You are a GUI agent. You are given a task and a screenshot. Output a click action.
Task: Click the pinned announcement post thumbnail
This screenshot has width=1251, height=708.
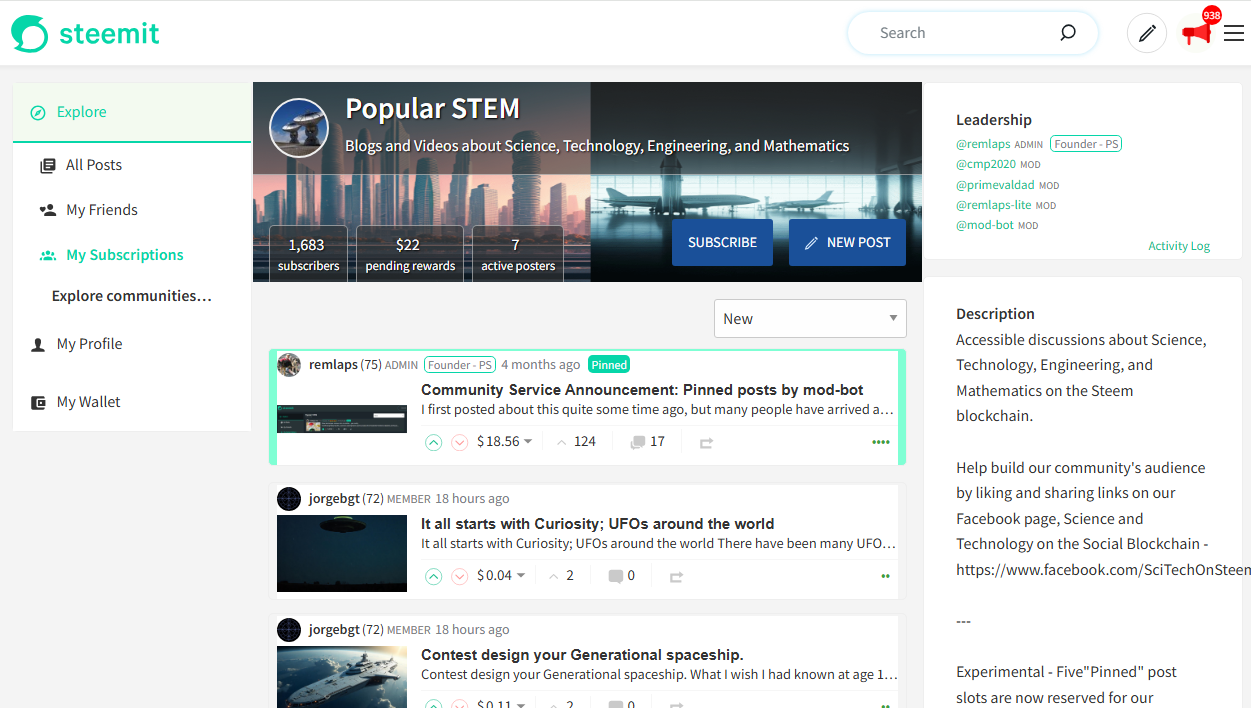pos(342,419)
